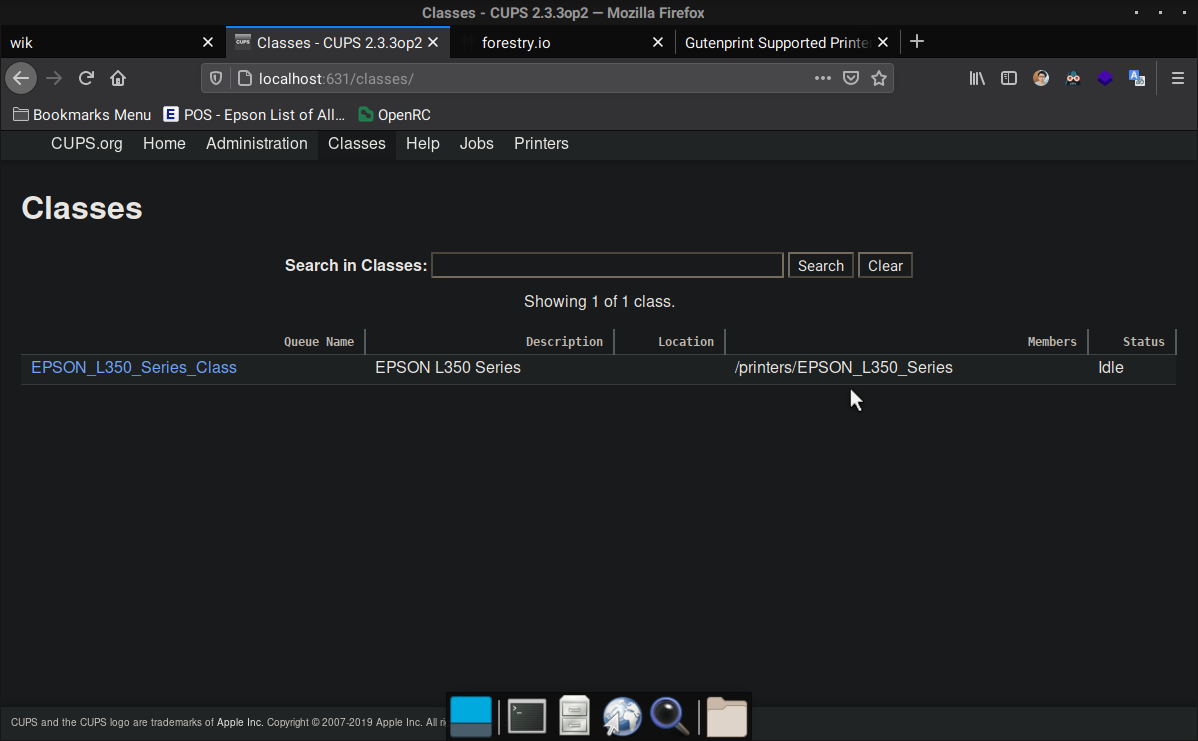Click the purple cube extension icon
1198x741 pixels.
pos(1105,79)
